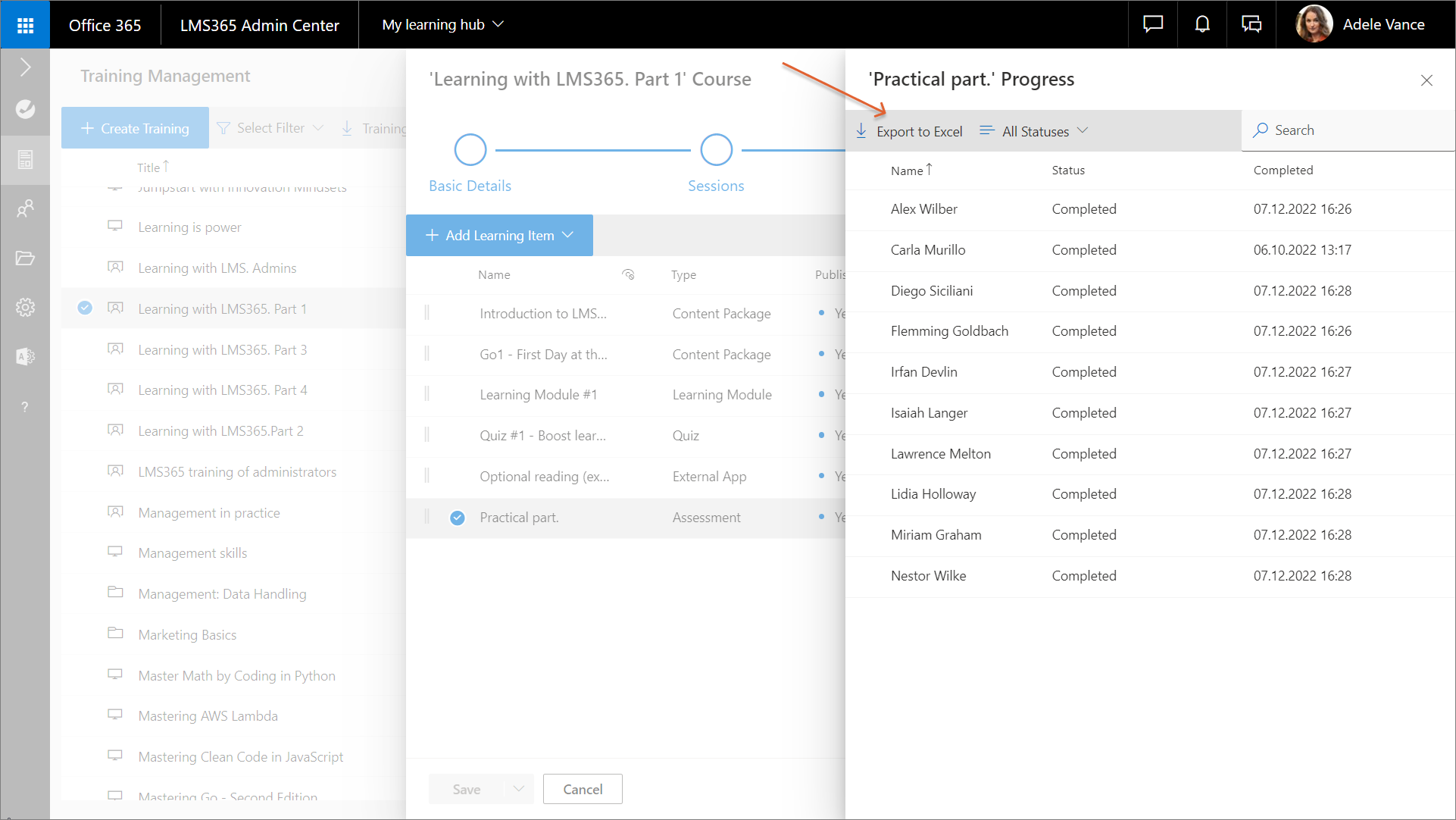Image resolution: width=1456 pixels, height=820 pixels.
Task: Click the notifications bell icon
Action: point(1201,25)
